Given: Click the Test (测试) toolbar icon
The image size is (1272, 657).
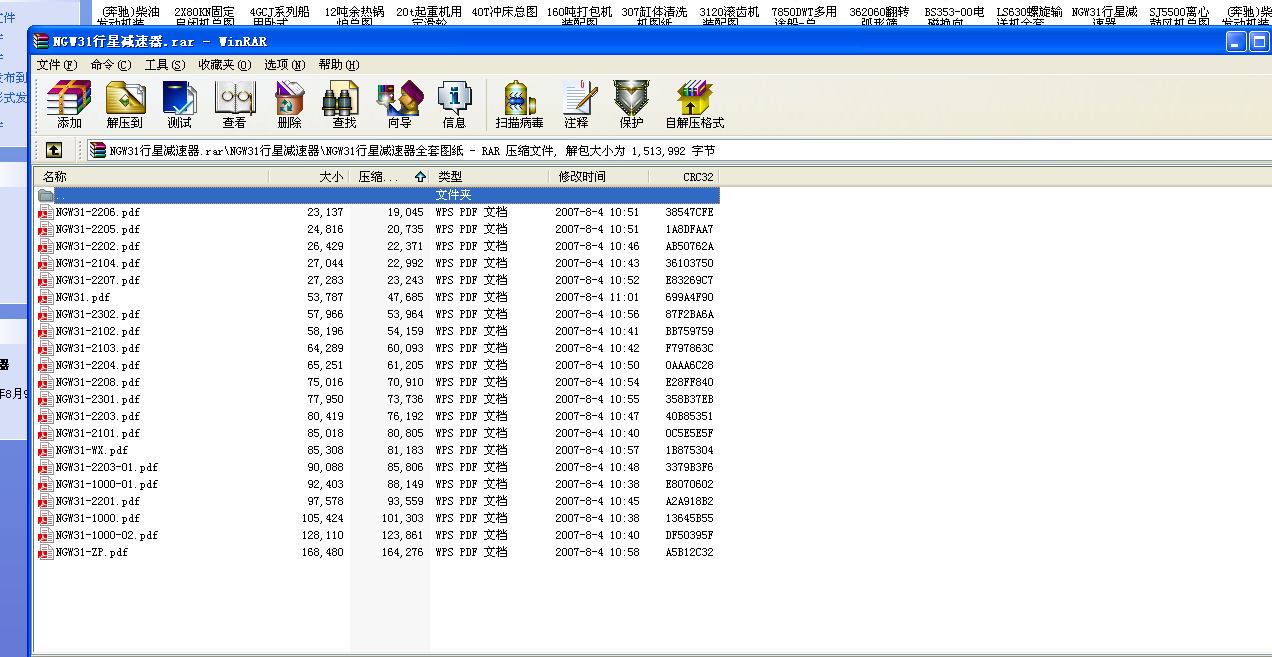Looking at the screenshot, I should tap(180, 105).
